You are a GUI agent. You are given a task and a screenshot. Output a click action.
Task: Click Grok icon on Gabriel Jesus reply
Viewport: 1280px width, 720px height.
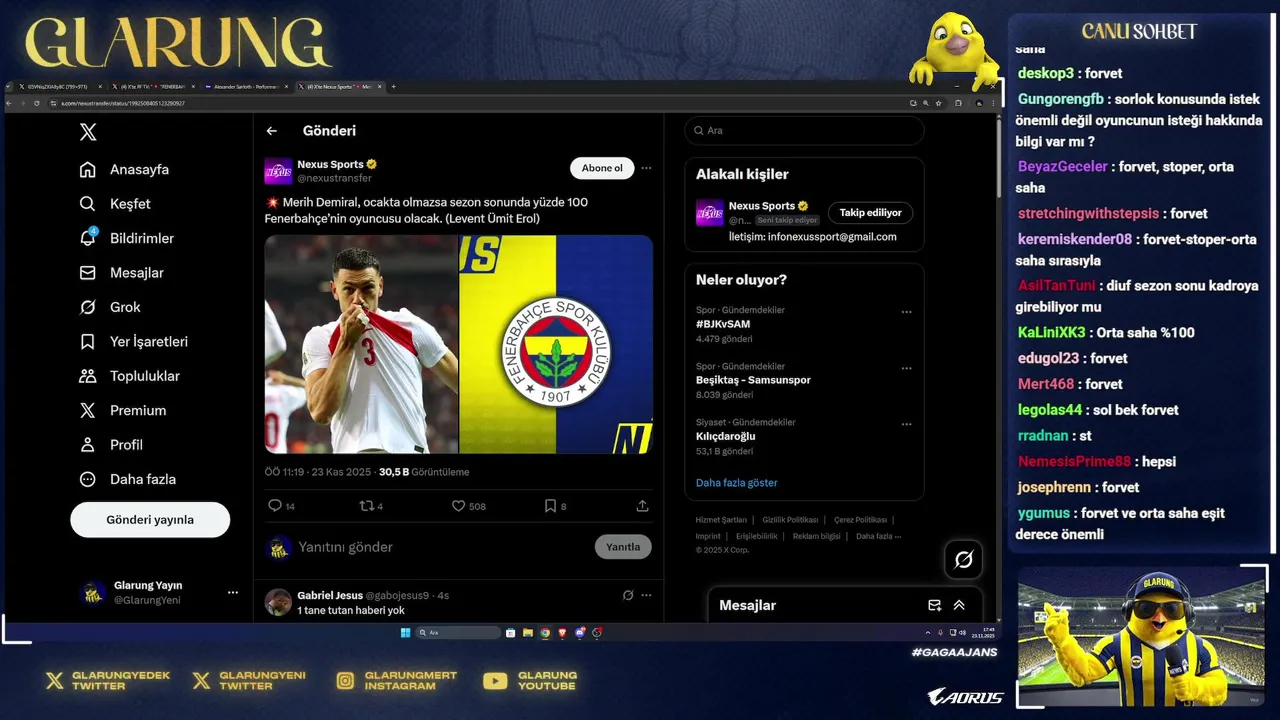point(628,595)
